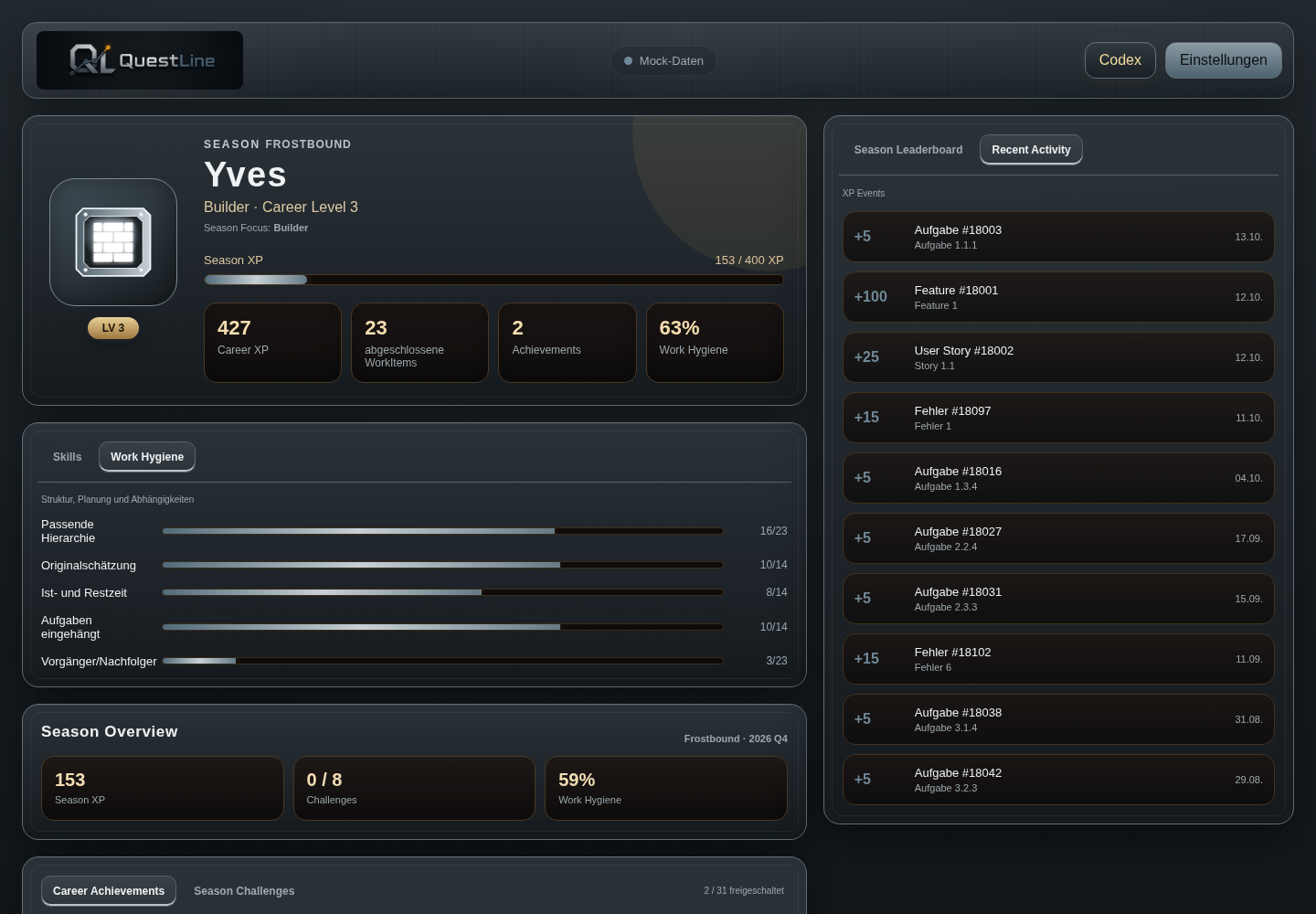1316x914 pixels.
Task: Open the Fehler #18097 activity entry
Action: click(1058, 418)
